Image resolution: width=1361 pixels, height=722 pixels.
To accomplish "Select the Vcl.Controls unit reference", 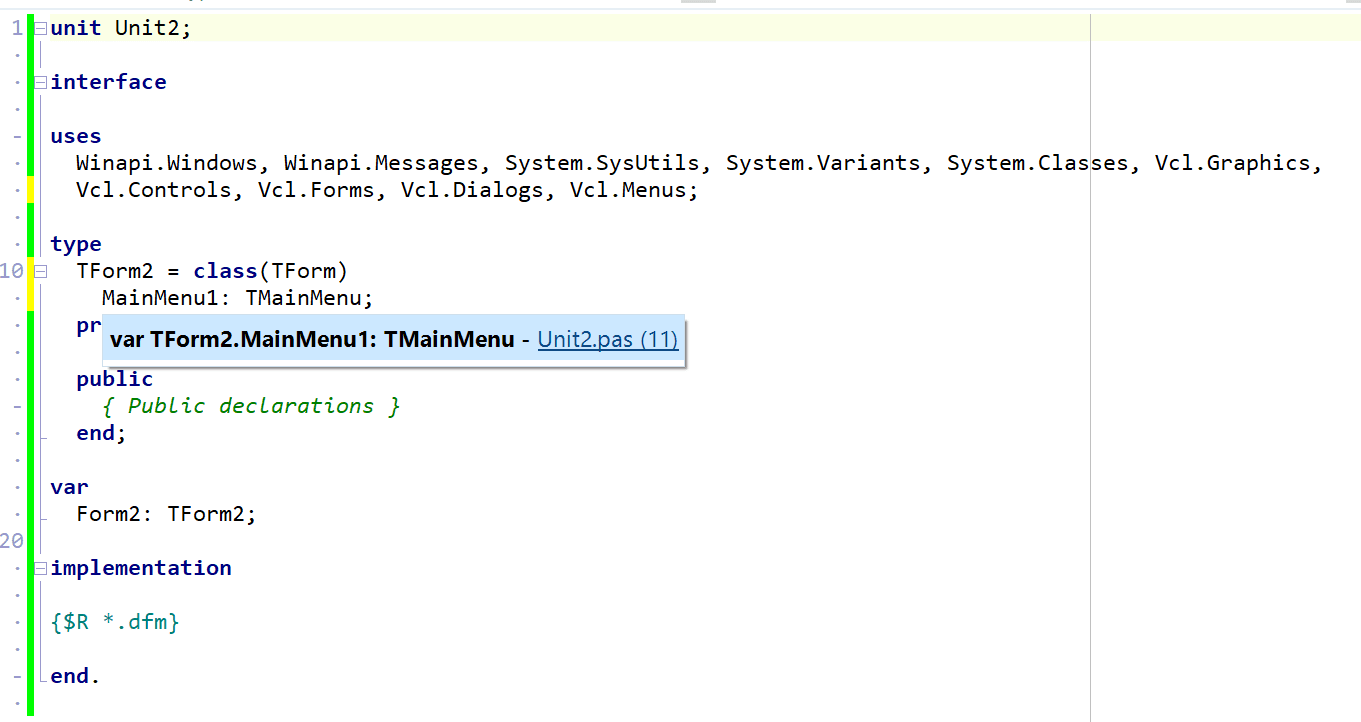I will tap(154, 190).
